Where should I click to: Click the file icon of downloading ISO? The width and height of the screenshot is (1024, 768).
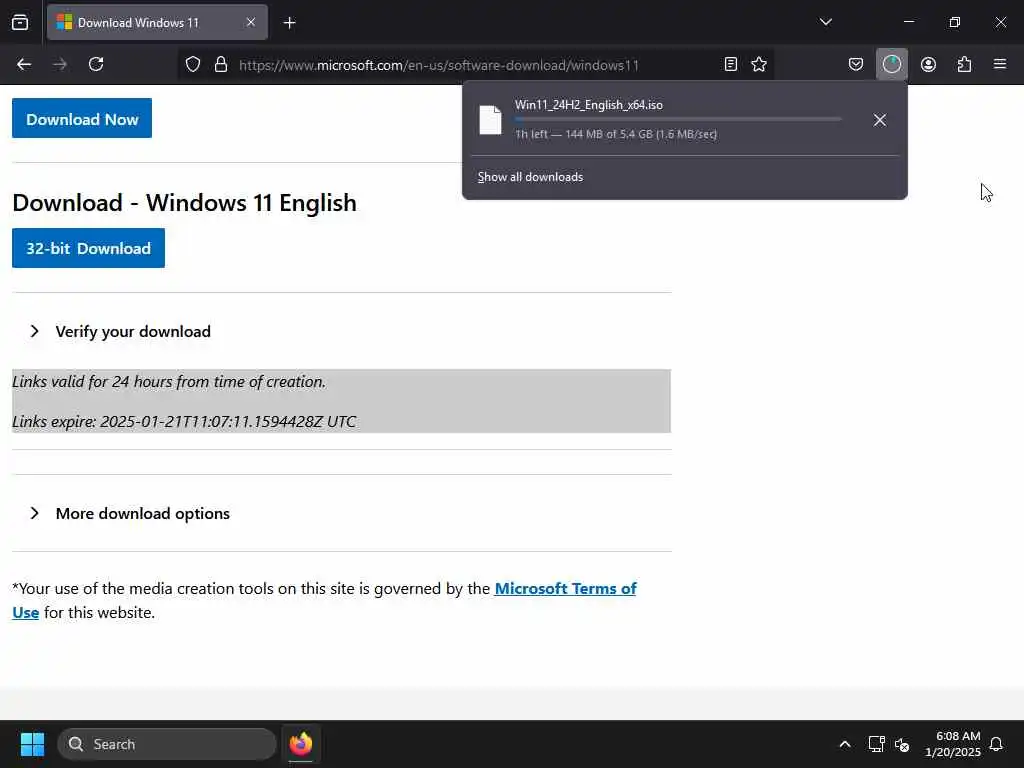490,120
